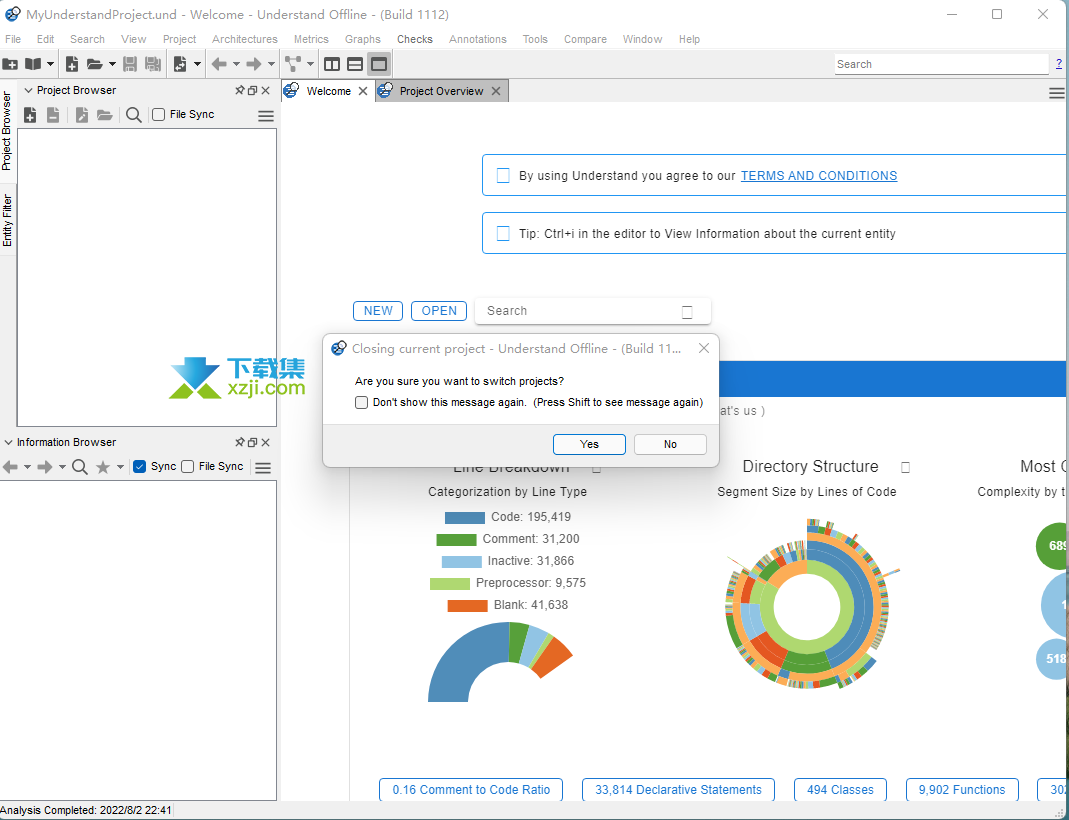1069x820 pixels.
Task: Open favorites star dropdown in Information Browser
Action: tap(120, 467)
